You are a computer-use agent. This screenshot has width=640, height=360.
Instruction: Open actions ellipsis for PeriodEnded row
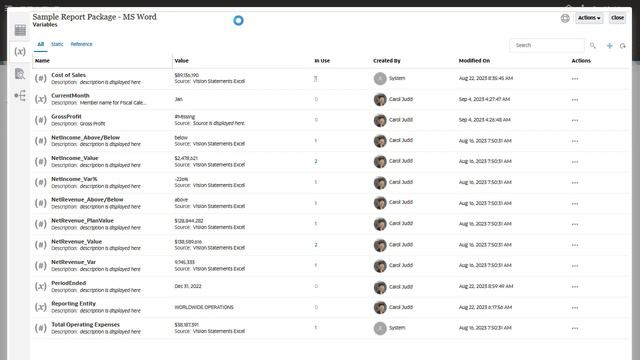click(x=575, y=287)
